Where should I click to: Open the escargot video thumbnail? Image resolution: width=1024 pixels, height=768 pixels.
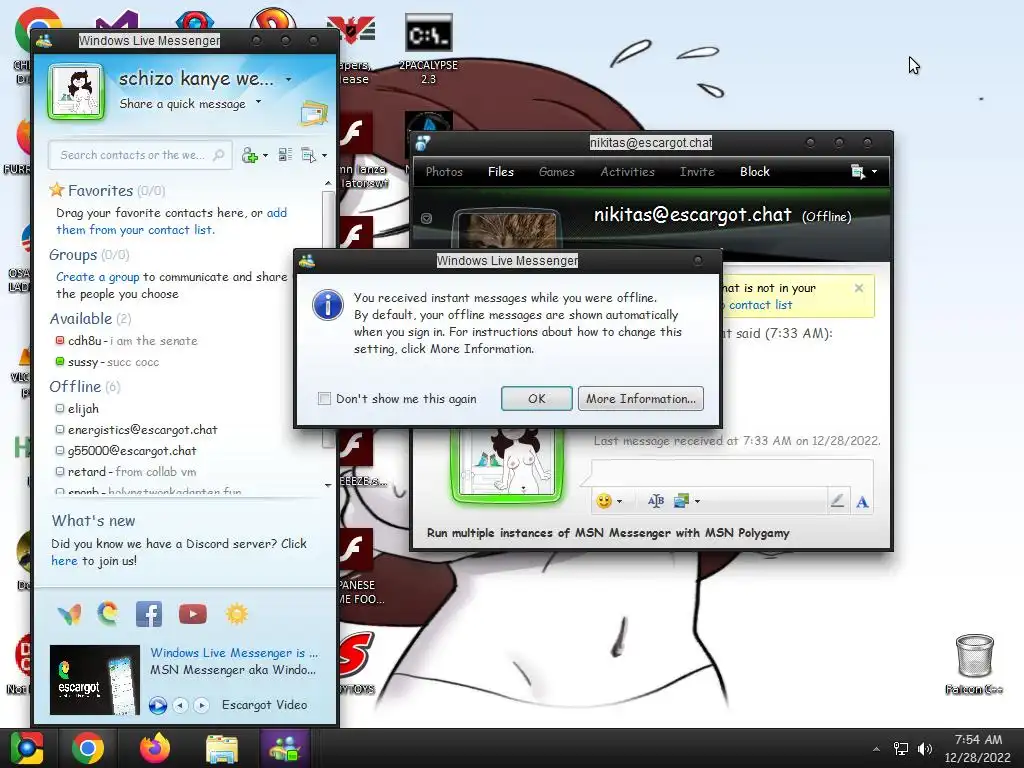pyautogui.click(x=95, y=680)
